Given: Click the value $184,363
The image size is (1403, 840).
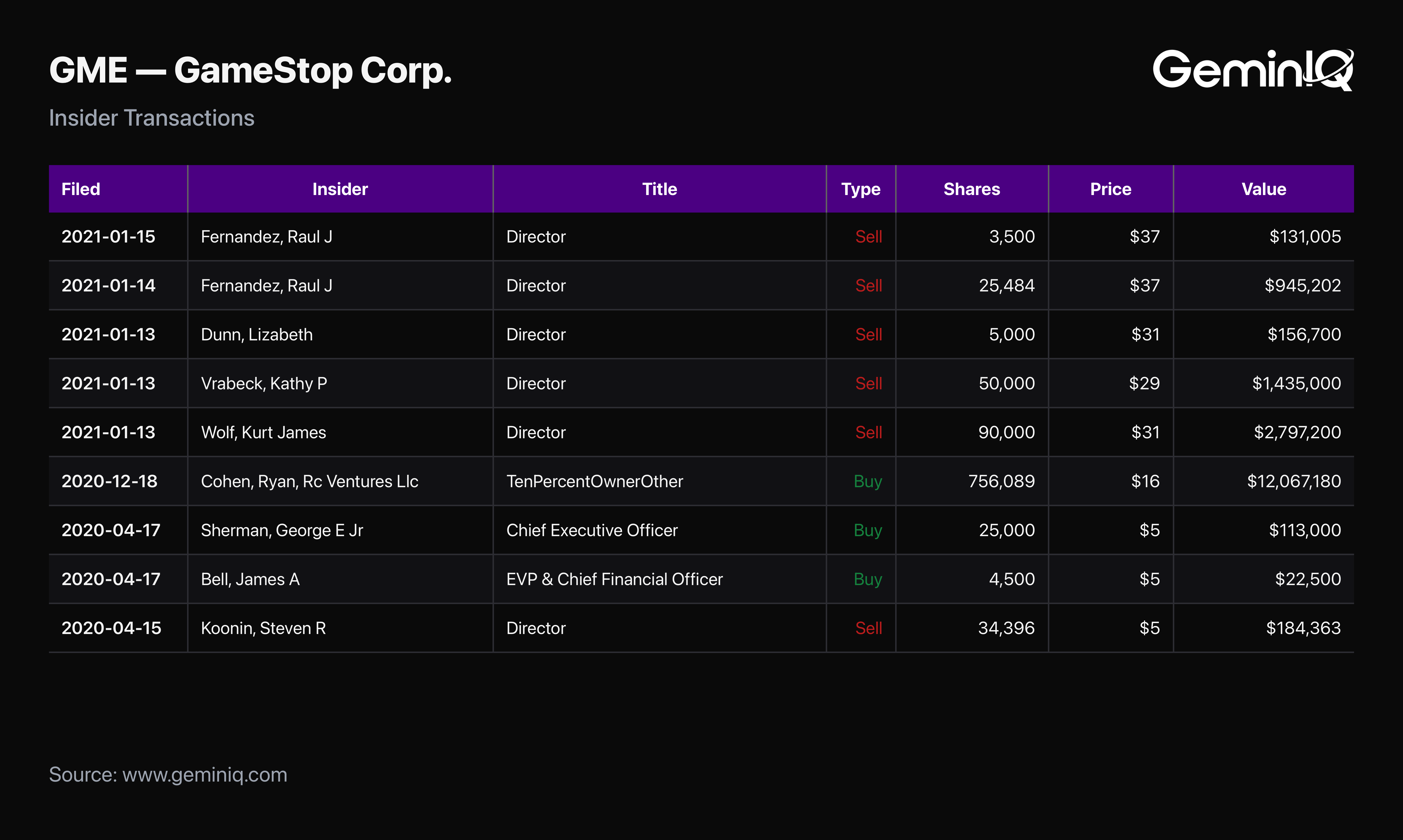Looking at the screenshot, I should coord(1303,628).
